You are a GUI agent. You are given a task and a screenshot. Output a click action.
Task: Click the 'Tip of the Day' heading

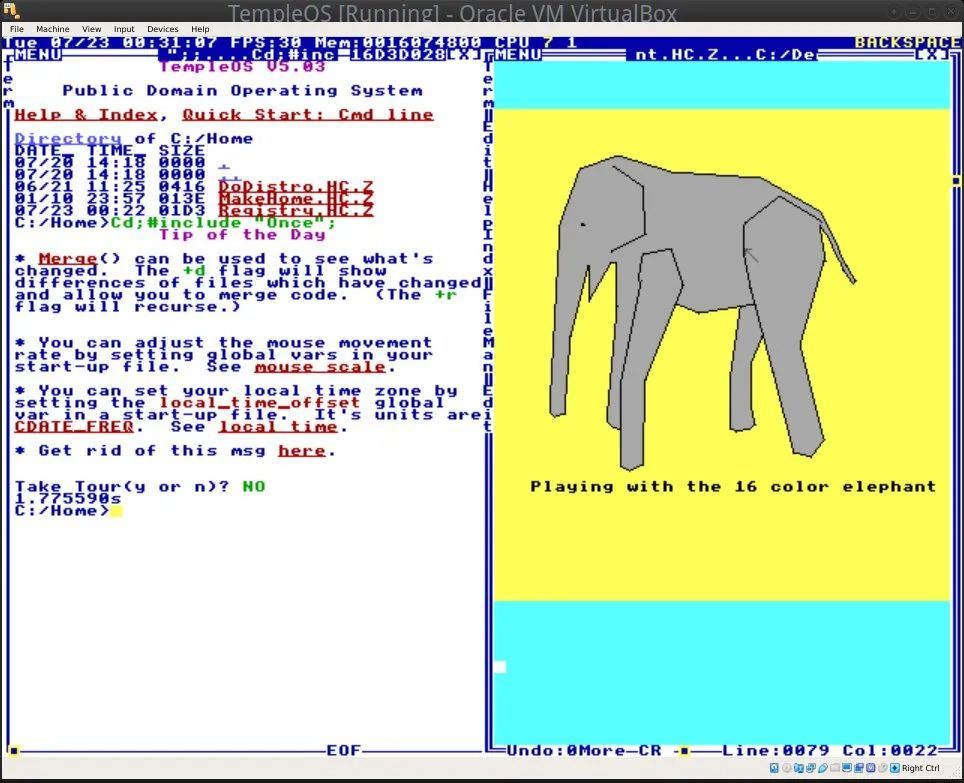242,235
